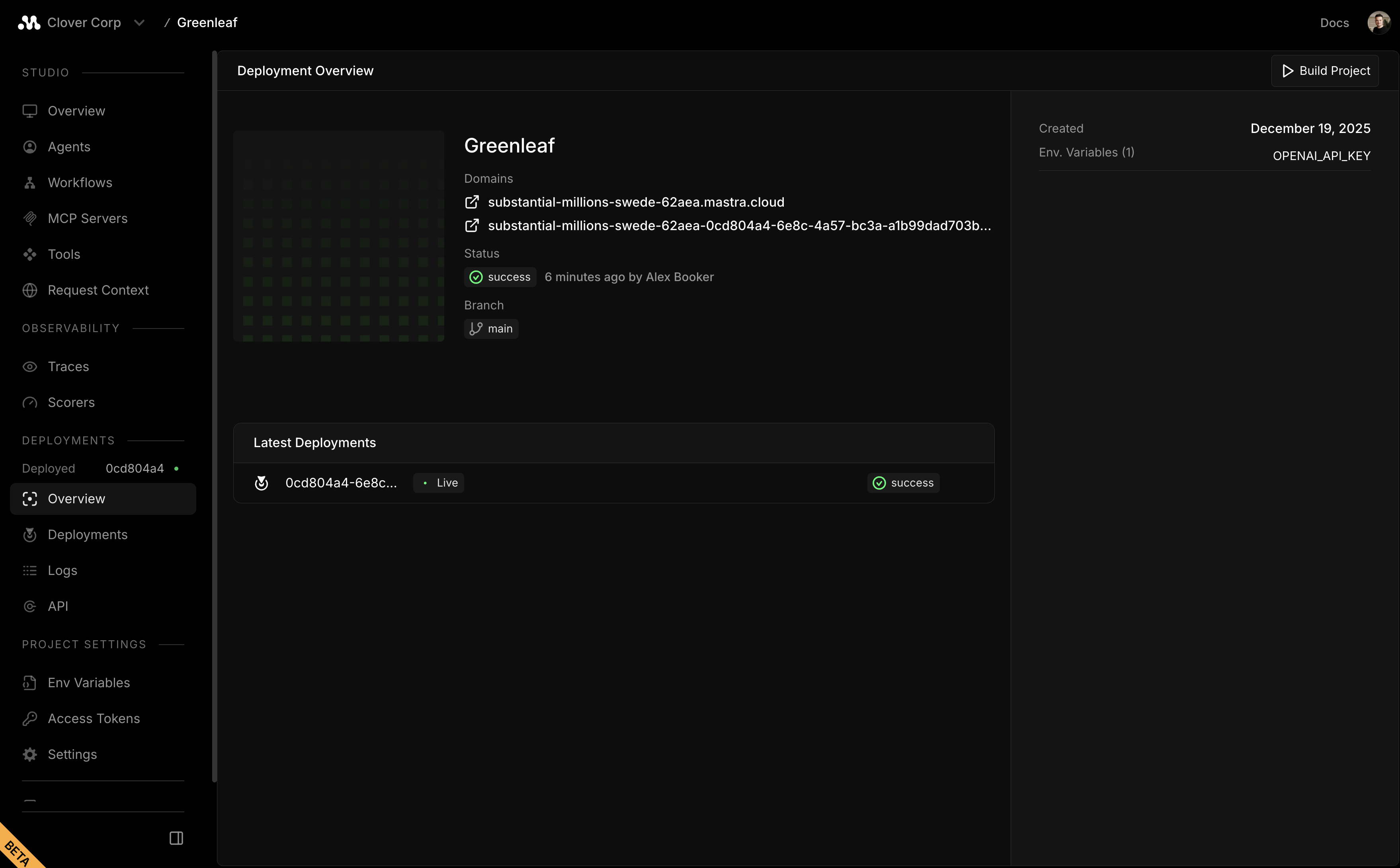The height and width of the screenshot is (868, 1400).
Task: Select the Agents icon in the sidebar
Action: [x=30, y=147]
